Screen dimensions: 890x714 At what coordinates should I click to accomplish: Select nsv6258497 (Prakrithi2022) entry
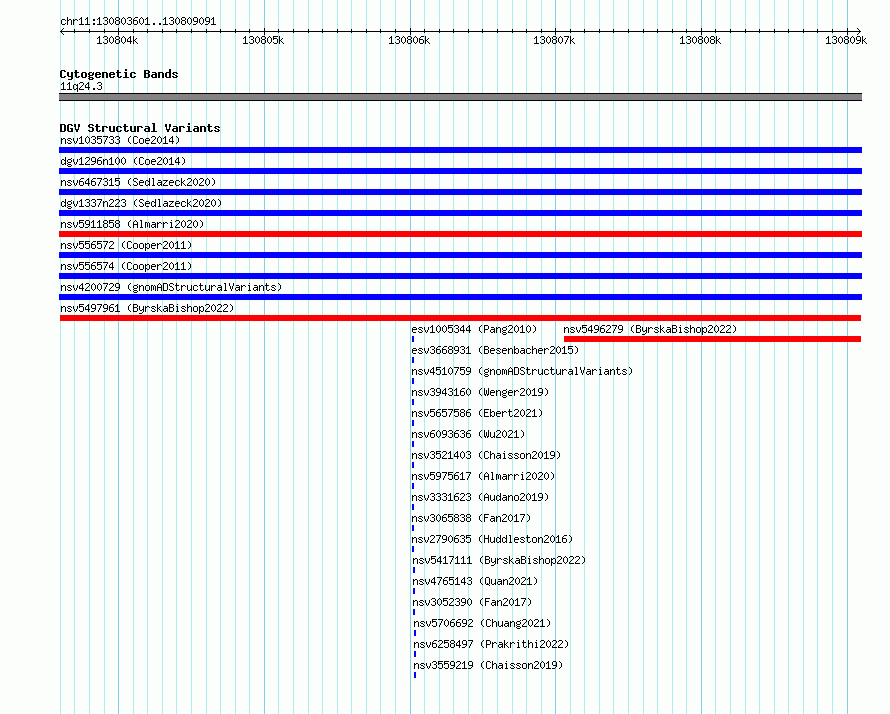[491, 644]
